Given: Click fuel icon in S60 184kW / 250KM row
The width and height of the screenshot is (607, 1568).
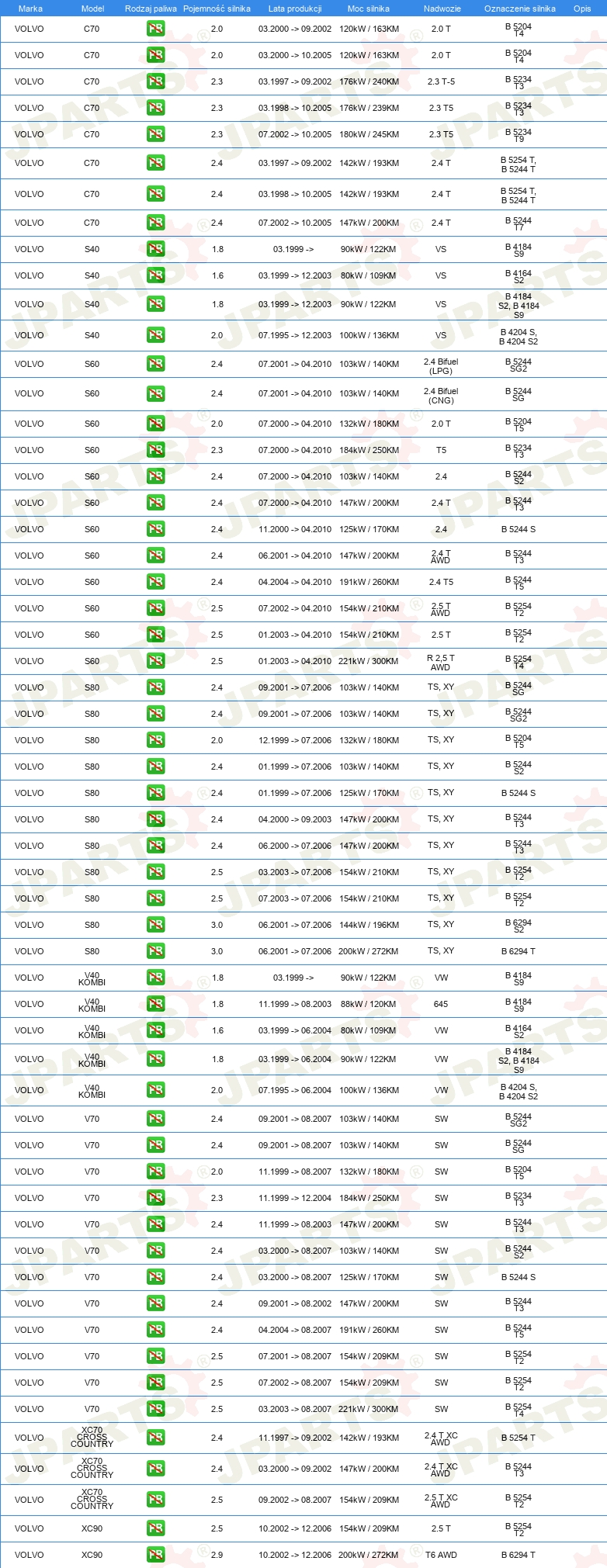Looking at the screenshot, I should tap(156, 450).
